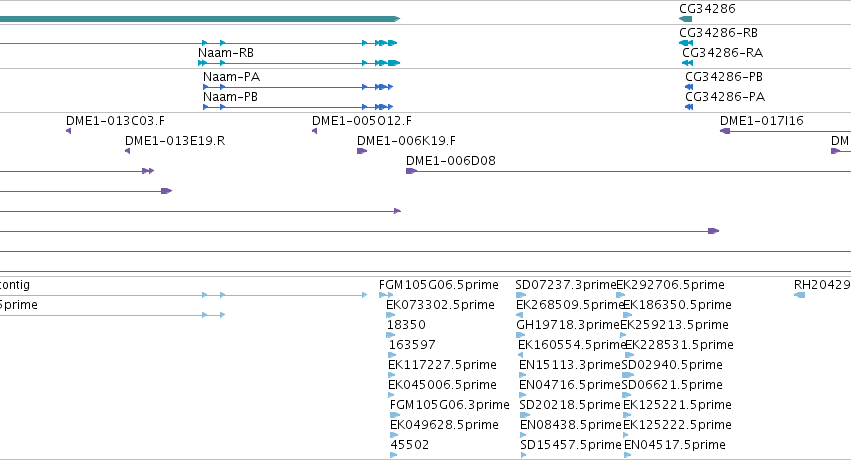Open the SD06621.5prime EST label

tap(672, 385)
